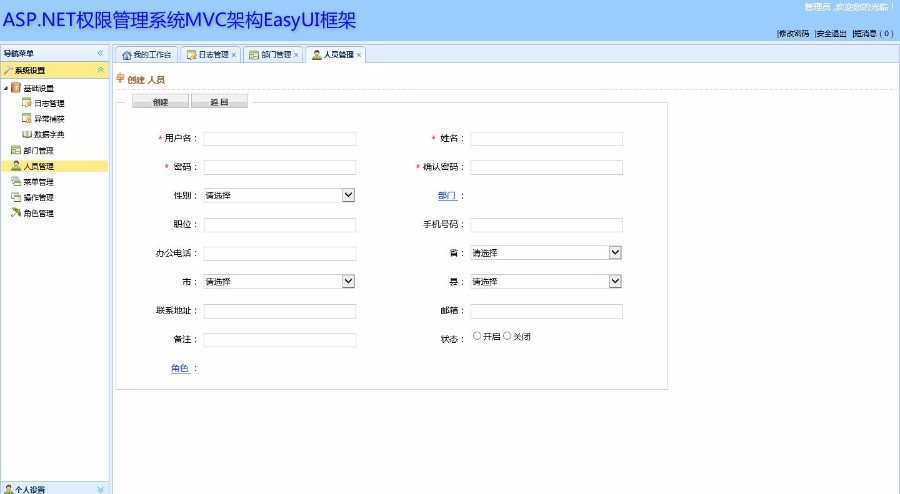Click the user icon on 人员管理 tab

click(x=316, y=55)
